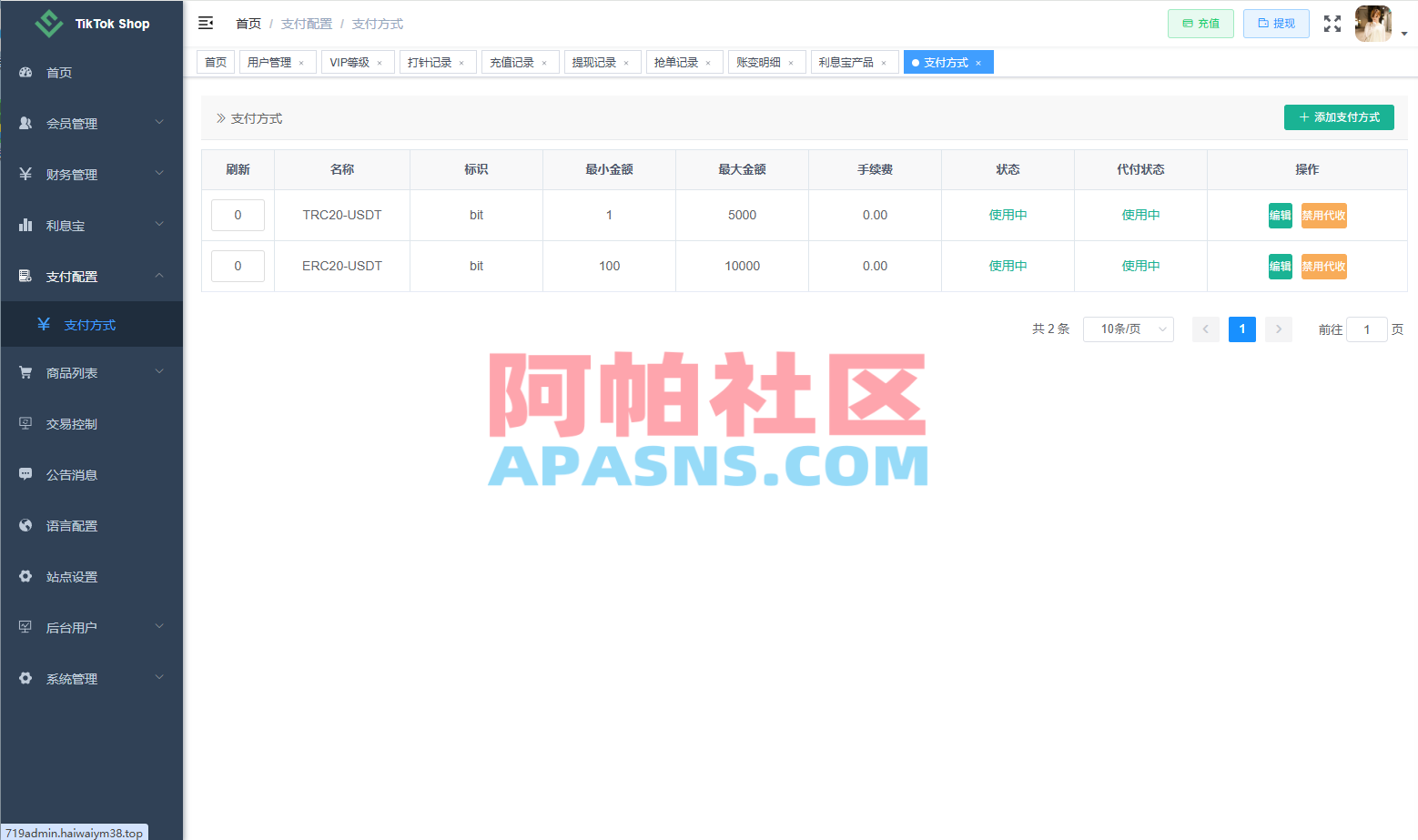Collapse the 支付配置 chevron

point(159,275)
